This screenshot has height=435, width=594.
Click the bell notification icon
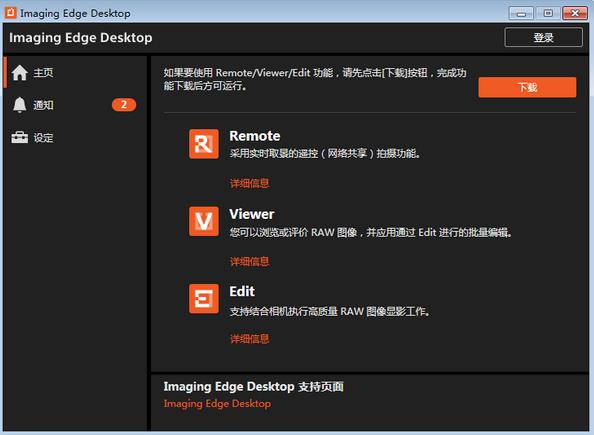(x=20, y=105)
